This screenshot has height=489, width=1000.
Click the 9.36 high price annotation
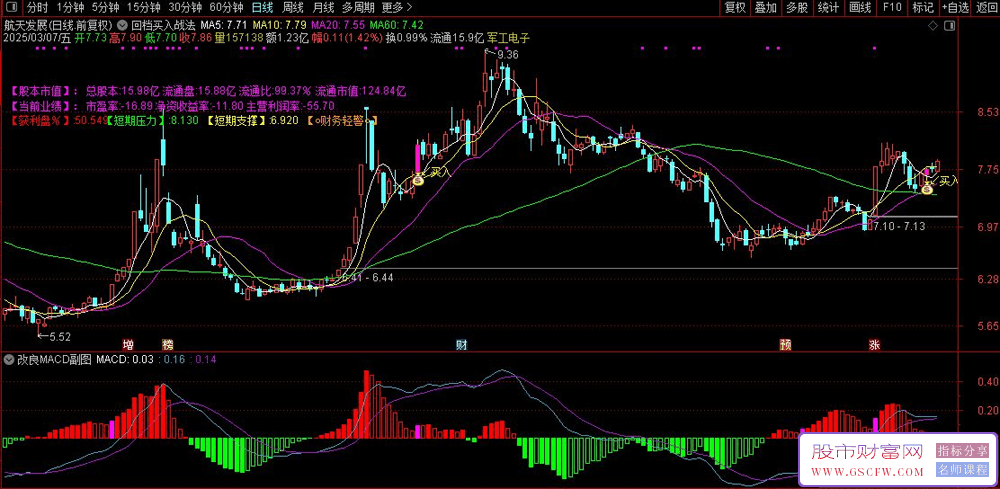coord(508,55)
